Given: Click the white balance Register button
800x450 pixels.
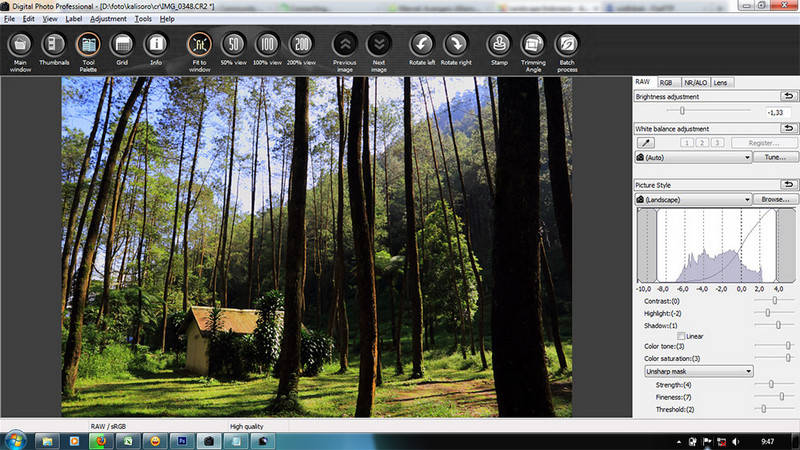Looking at the screenshot, I should [x=764, y=143].
